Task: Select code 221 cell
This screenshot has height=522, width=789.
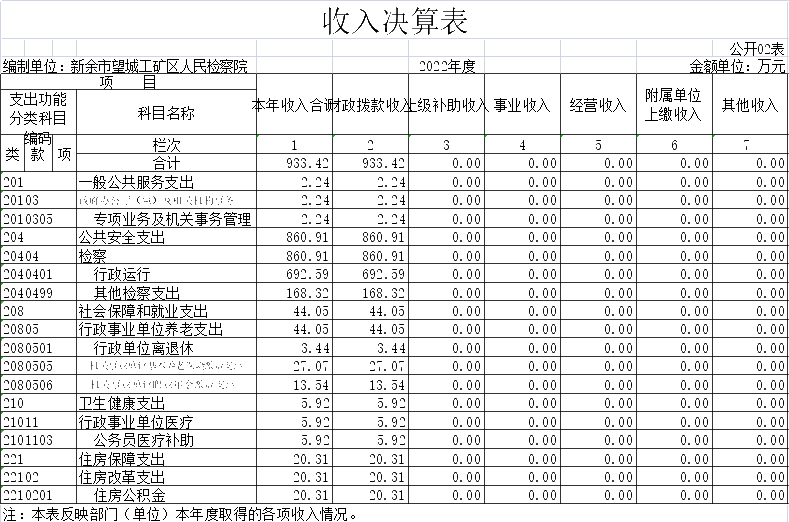Action: (x=38, y=459)
